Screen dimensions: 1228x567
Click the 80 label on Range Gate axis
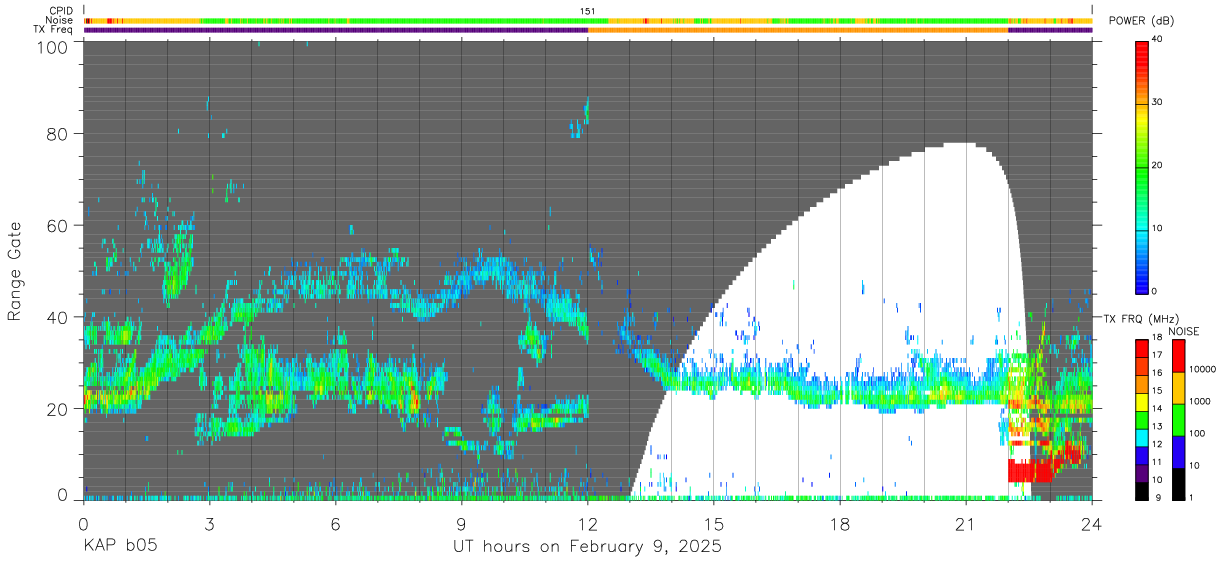[x=59, y=134]
